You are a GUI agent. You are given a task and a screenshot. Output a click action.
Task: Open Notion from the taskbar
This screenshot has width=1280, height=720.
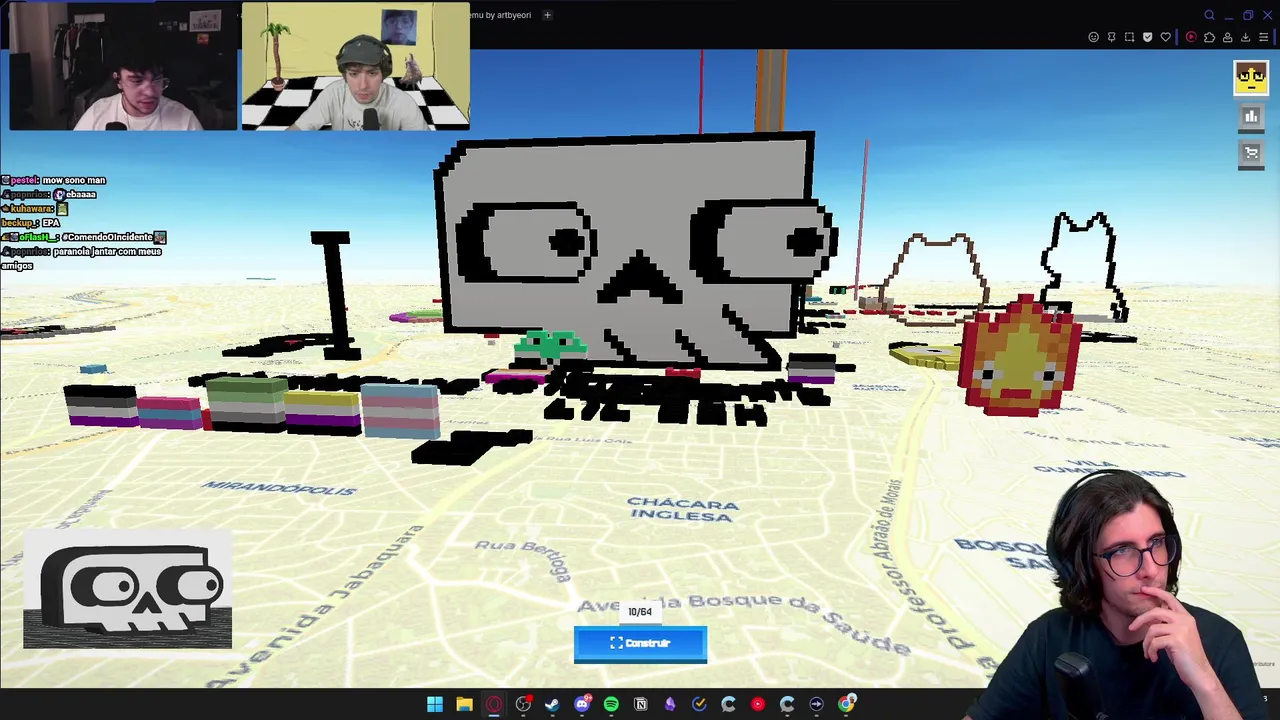pyautogui.click(x=641, y=704)
